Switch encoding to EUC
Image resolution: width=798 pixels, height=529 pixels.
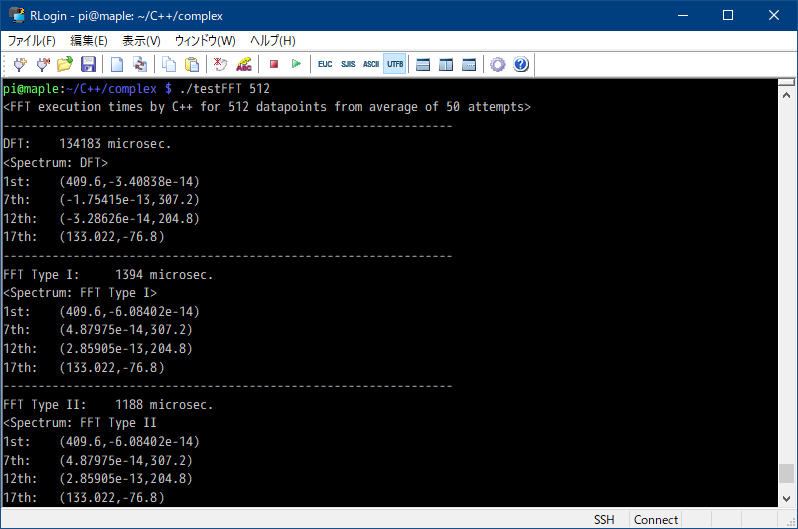click(x=325, y=64)
